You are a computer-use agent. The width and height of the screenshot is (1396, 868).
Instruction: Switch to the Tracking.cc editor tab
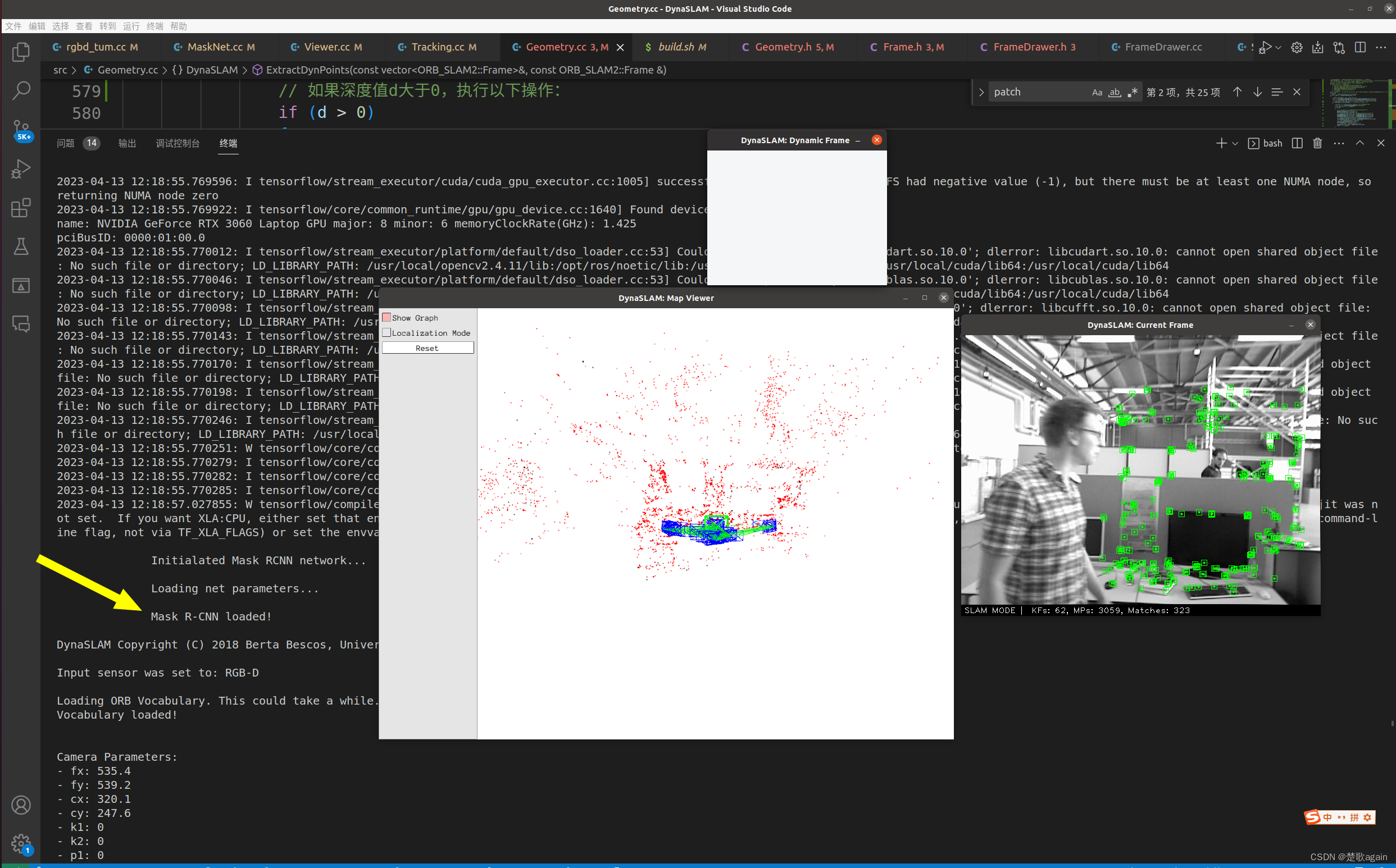(x=439, y=47)
